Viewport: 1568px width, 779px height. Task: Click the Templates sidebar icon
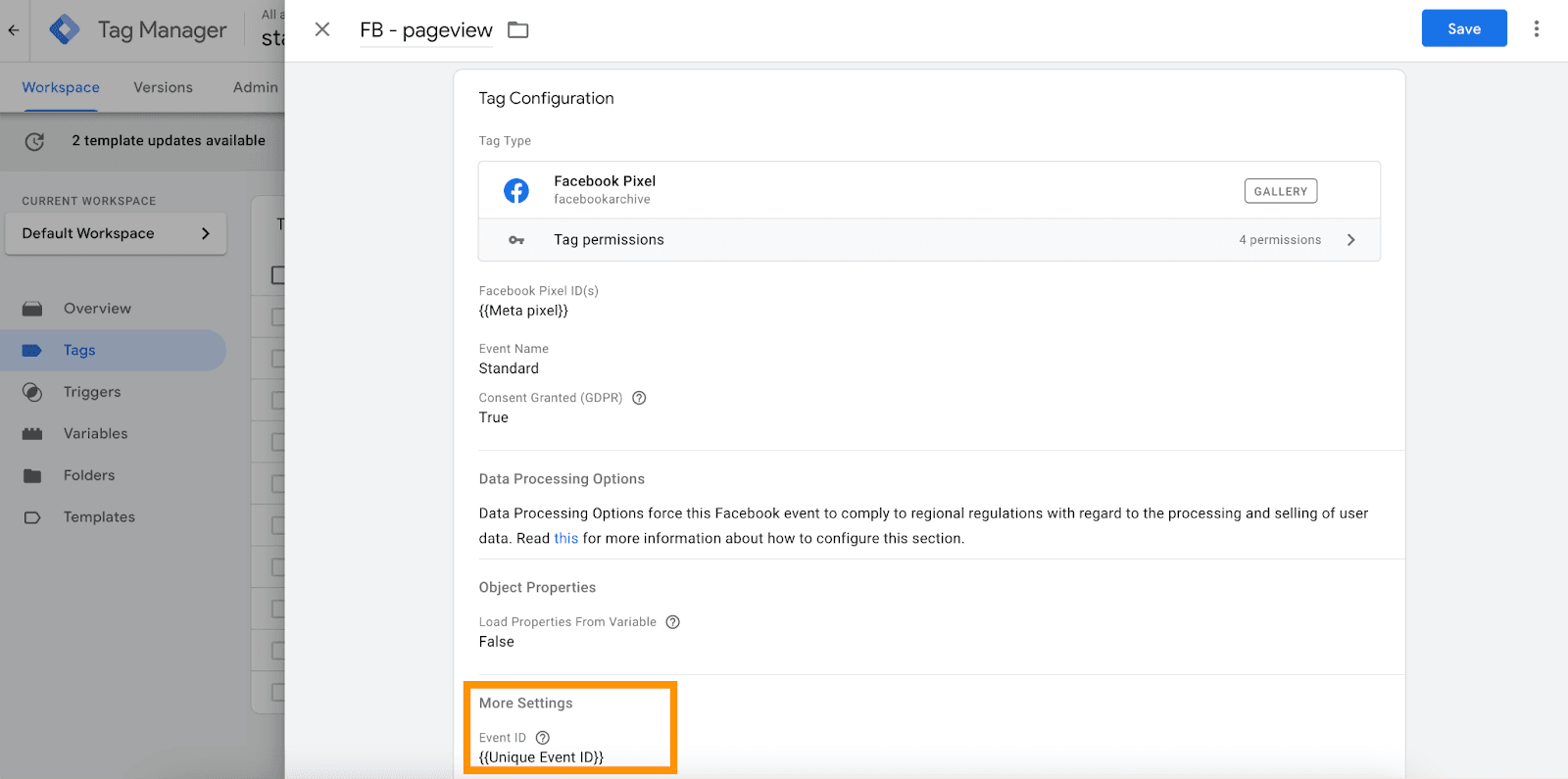[32, 517]
